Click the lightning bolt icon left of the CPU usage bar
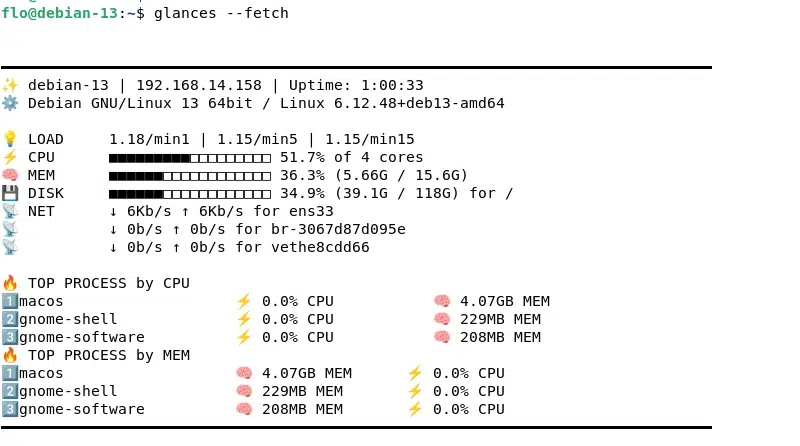The image size is (800, 446). [x=10, y=157]
